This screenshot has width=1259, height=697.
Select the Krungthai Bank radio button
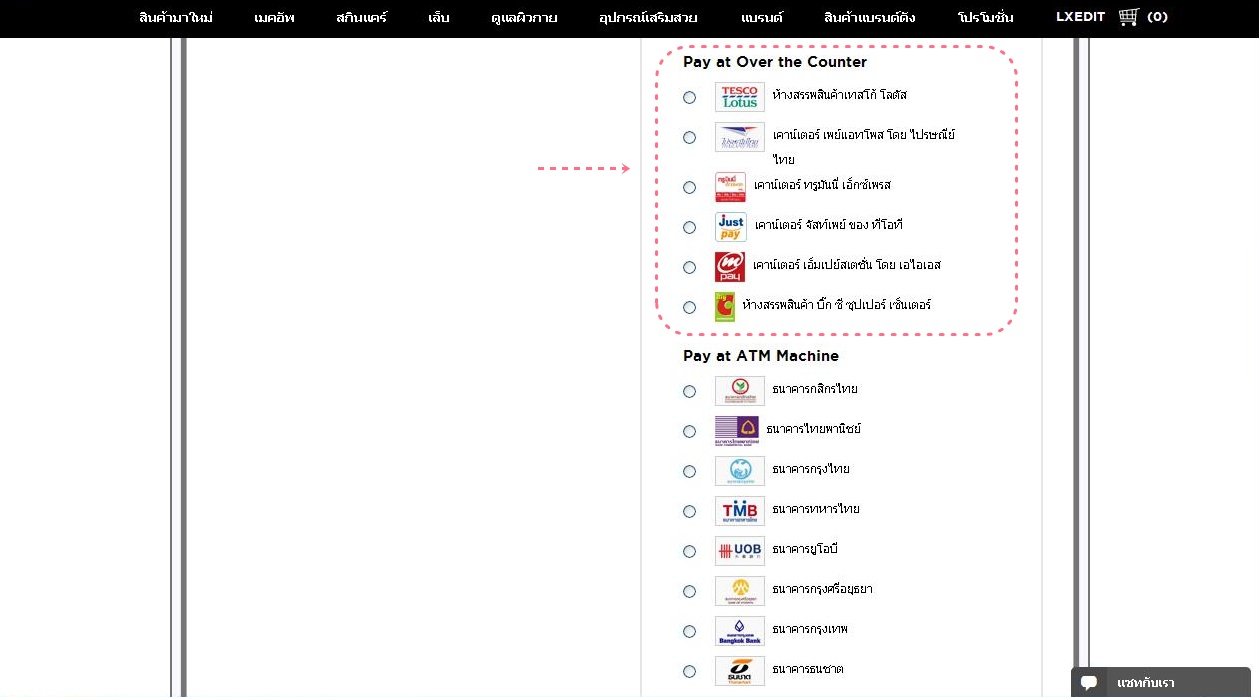click(x=689, y=471)
